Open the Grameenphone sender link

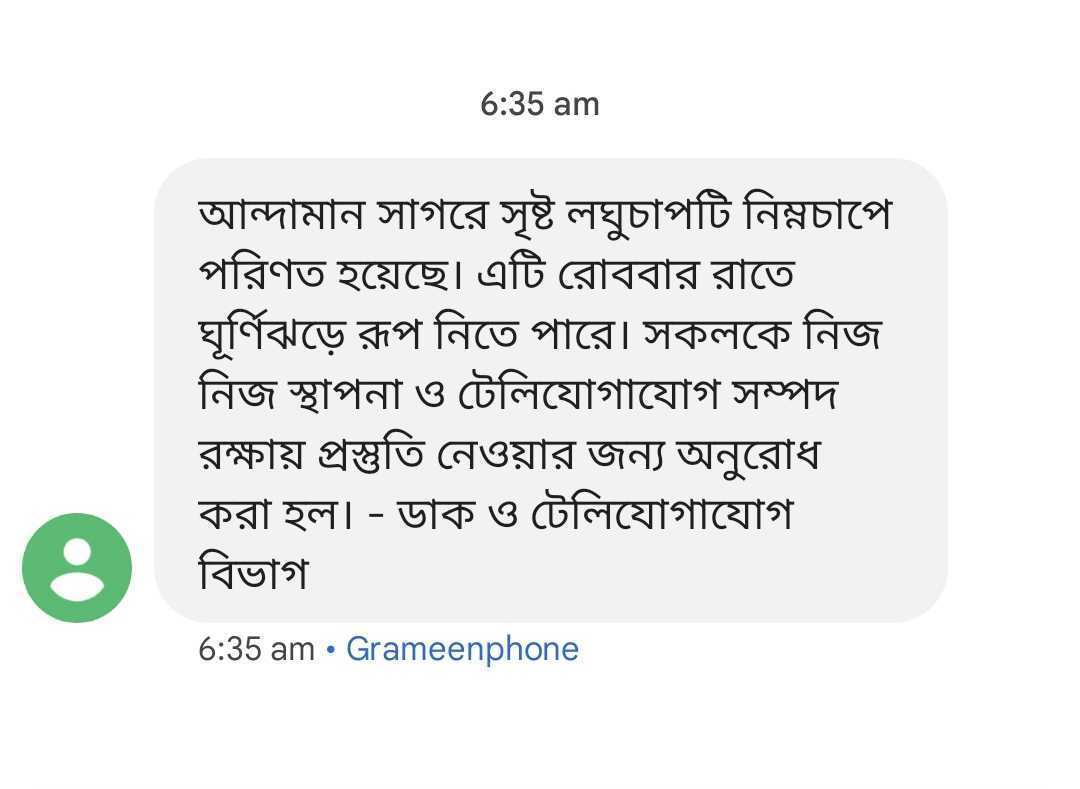tap(462, 650)
